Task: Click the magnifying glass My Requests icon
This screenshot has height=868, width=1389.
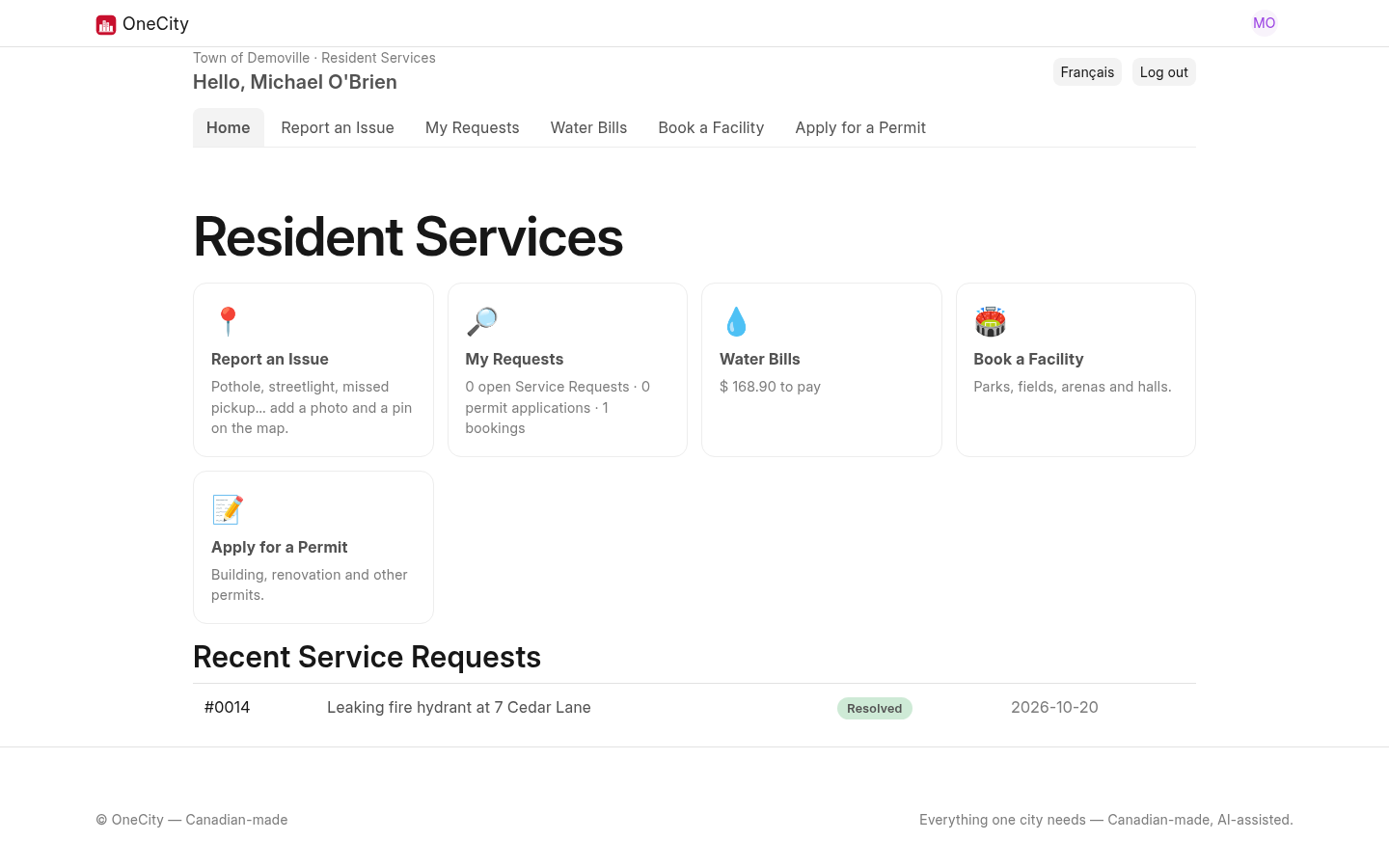Action: 481,321
